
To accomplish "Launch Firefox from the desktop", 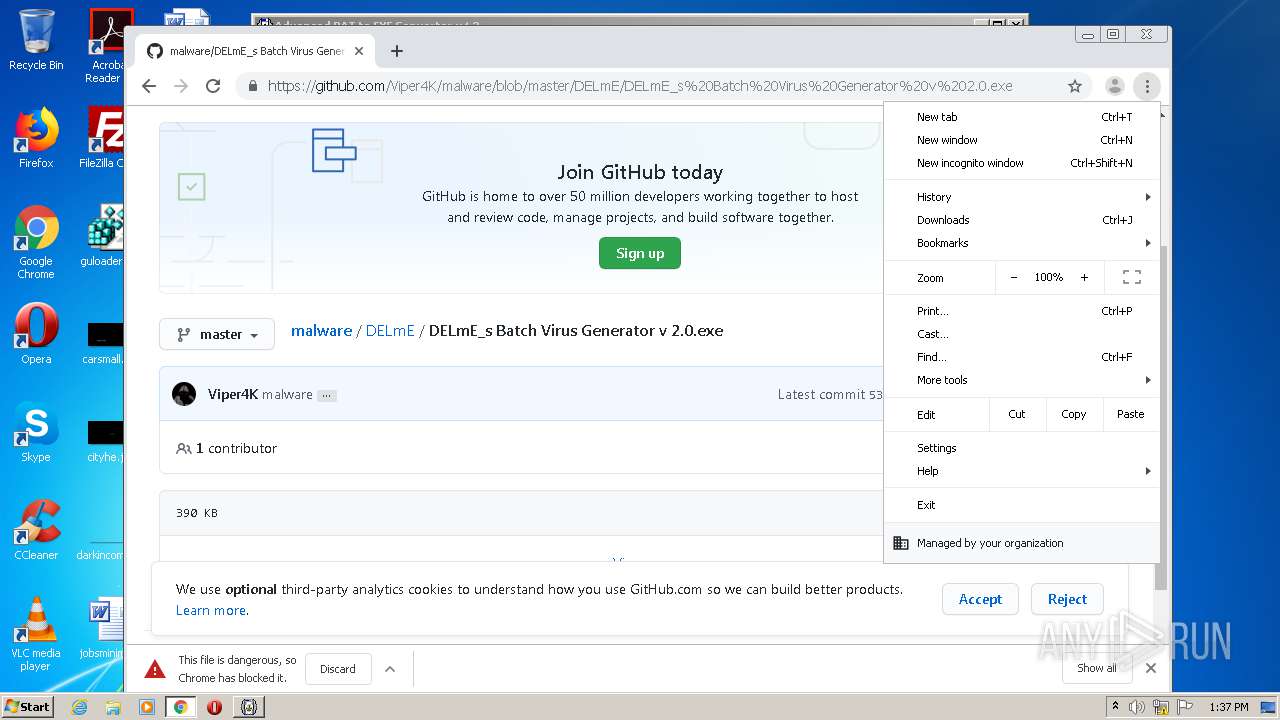I will coord(36,138).
